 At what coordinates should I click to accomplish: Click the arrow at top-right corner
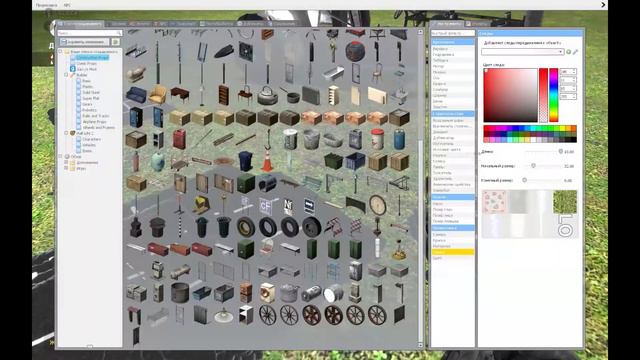603,5
